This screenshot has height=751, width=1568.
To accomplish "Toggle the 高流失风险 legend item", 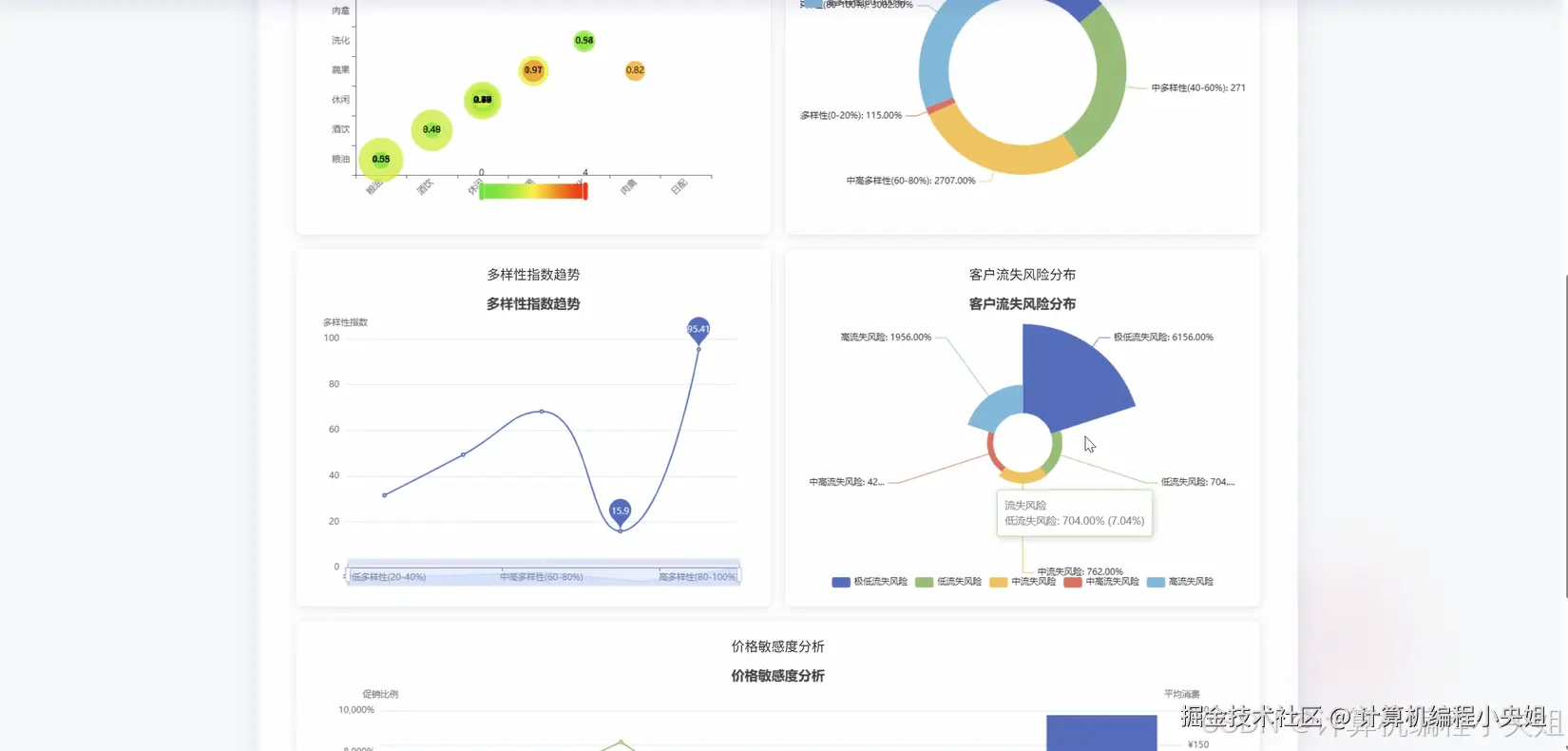I will [x=1180, y=582].
